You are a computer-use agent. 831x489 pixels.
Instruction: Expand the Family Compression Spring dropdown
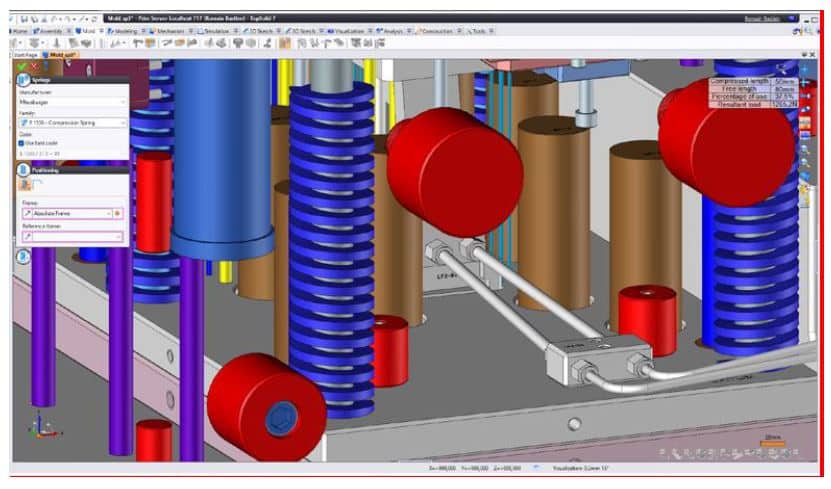coord(72,123)
